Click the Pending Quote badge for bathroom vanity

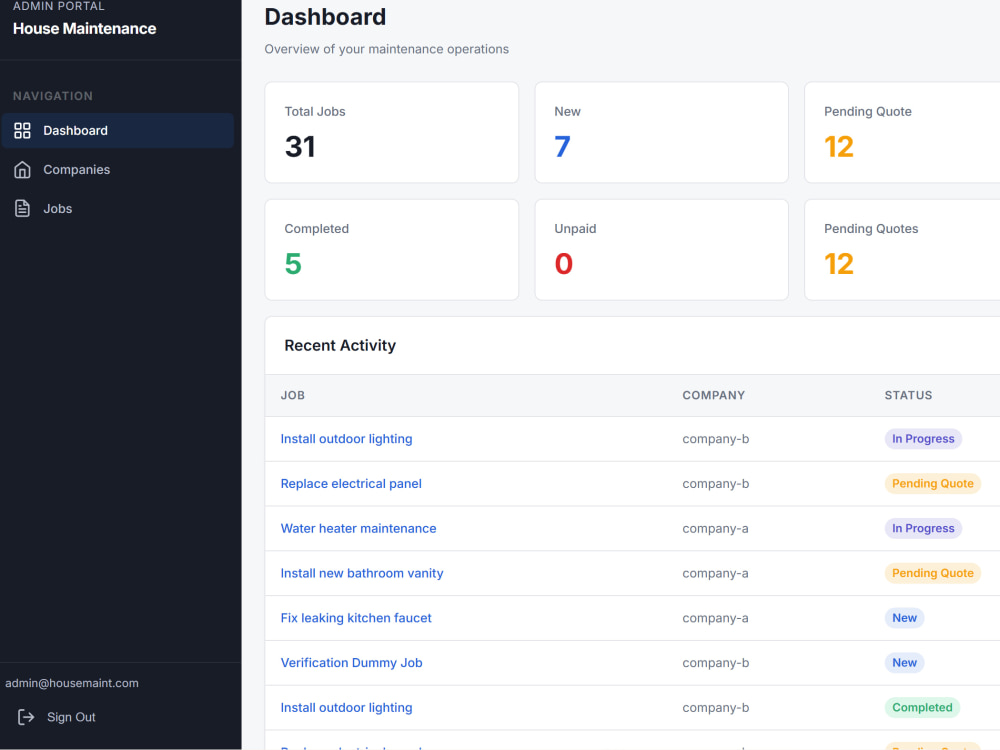click(x=932, y=573)
